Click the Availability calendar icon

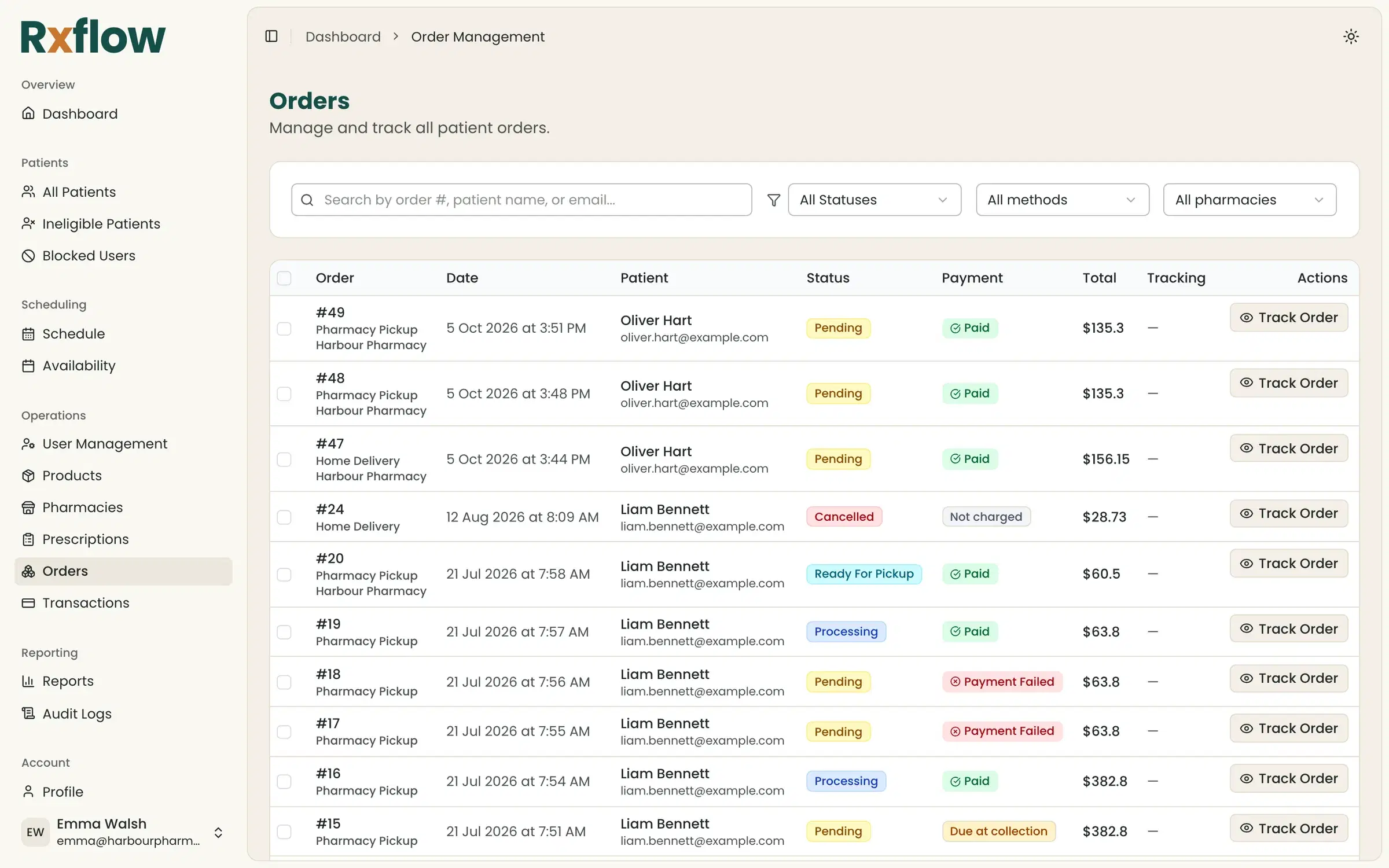(28, 365)
